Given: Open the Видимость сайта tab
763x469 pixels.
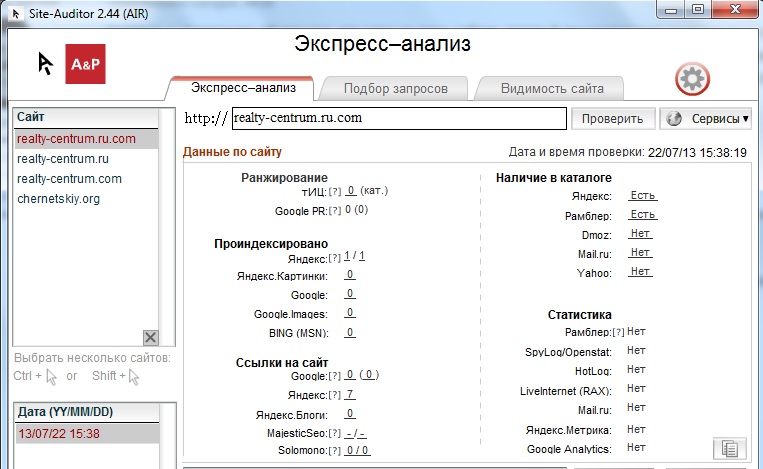Looking at the screenshot, I should (x=552, y=89).
